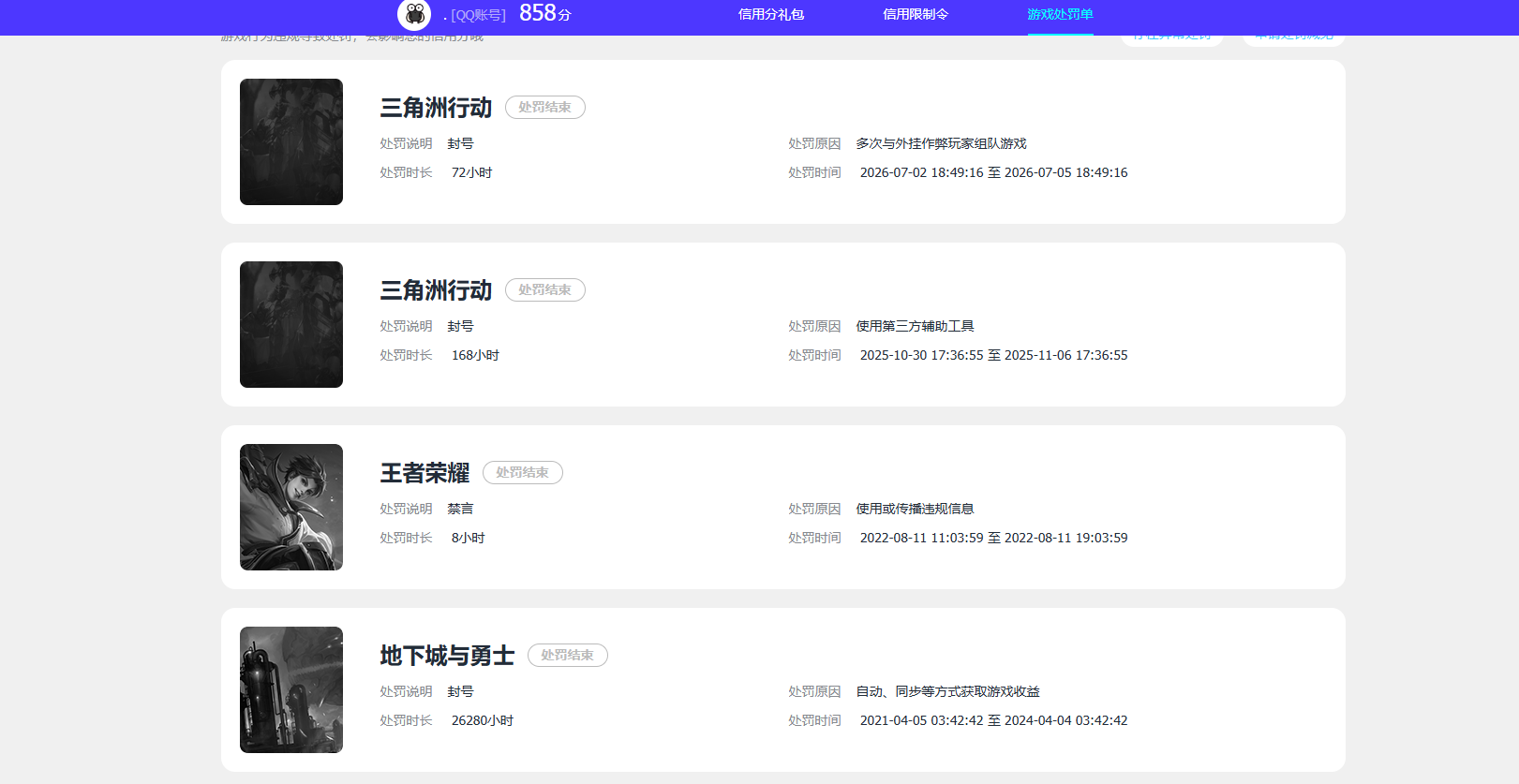Click the 26280小时 duration value
Screen dimensions: 1519x784
(483, 721)
